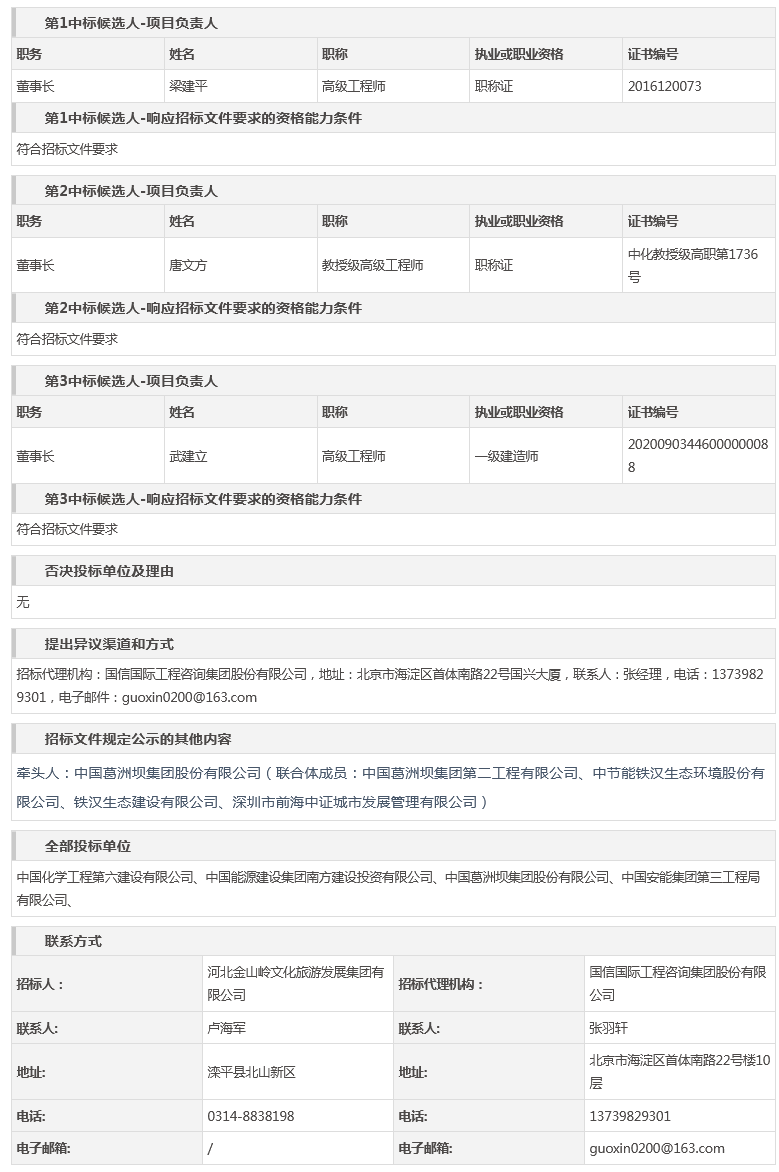Image resolution: width=779 pixels, height=1172 pixels.
Task: Click the 第2中标候选人-项目负责人 section header
Action: (130, 191)
